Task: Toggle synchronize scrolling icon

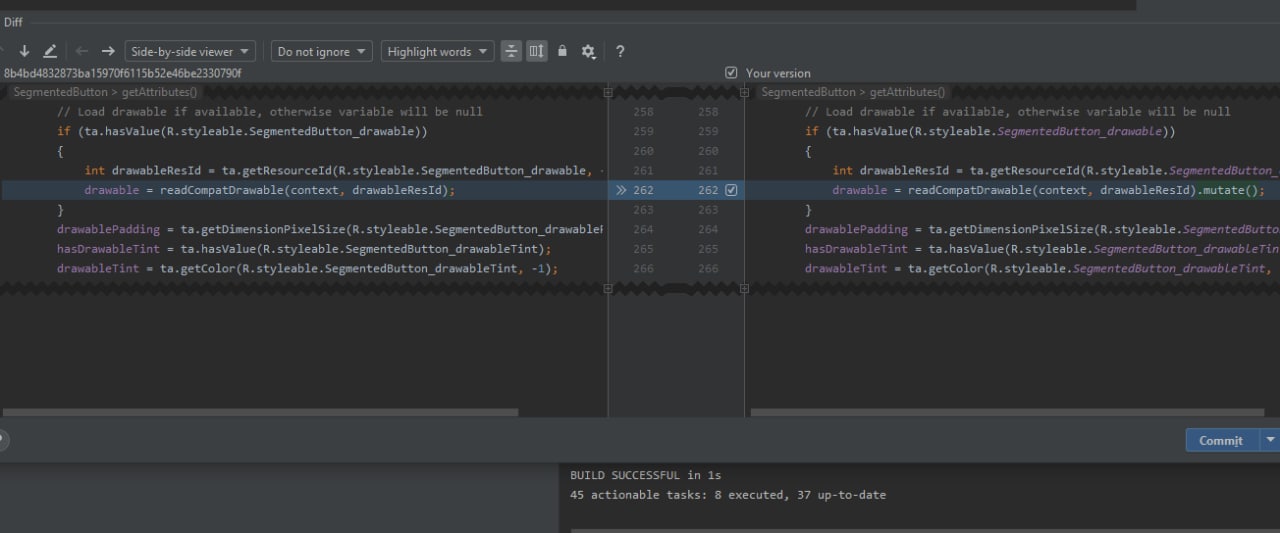Action: pyautogui.click(x=537, y=51)
